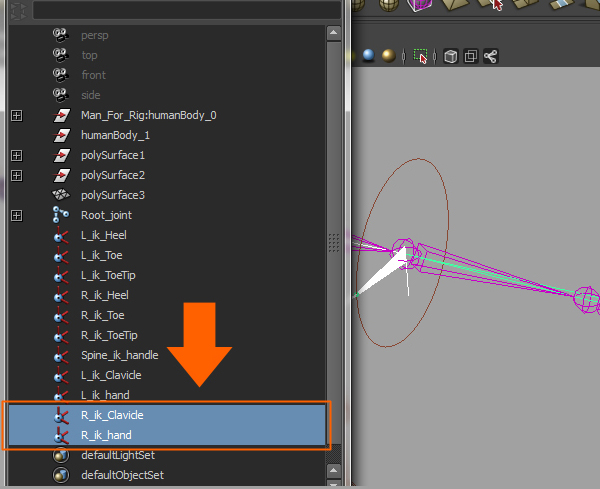Select the Root_joint row text
The width and height of the screenshot is (600, 489).
(x=106, y=215)
